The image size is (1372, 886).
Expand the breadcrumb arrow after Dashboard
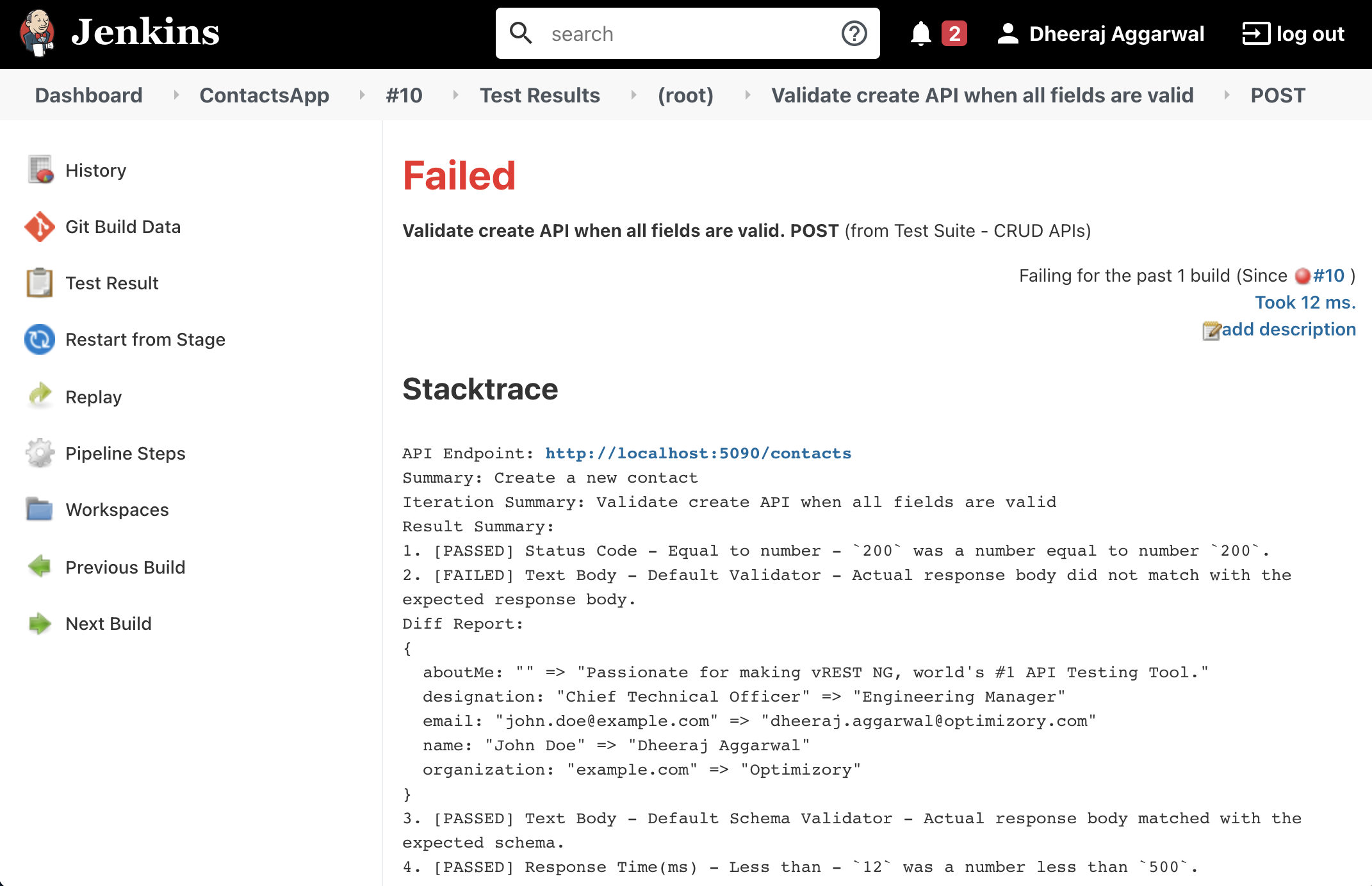click(176, 95)
